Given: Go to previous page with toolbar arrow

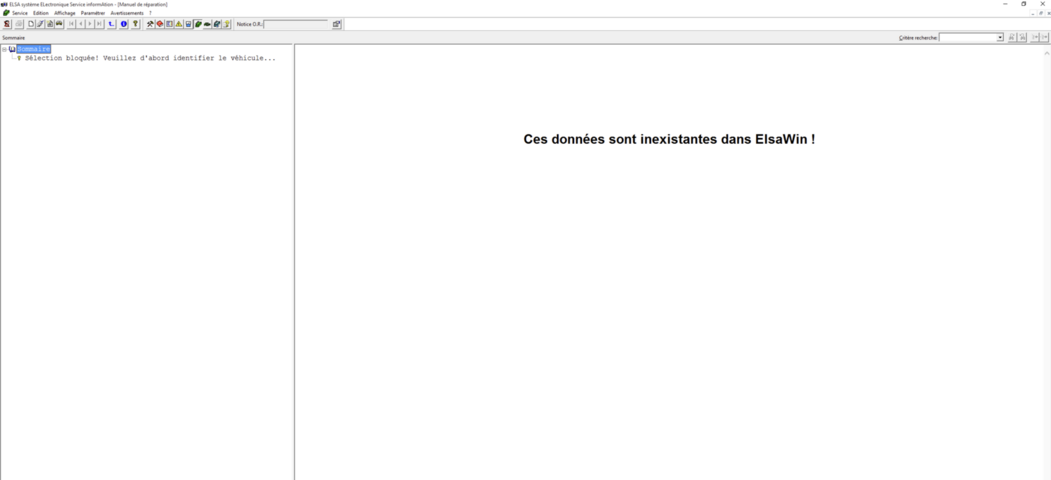Looking at the screenshot, I should 81,24.
